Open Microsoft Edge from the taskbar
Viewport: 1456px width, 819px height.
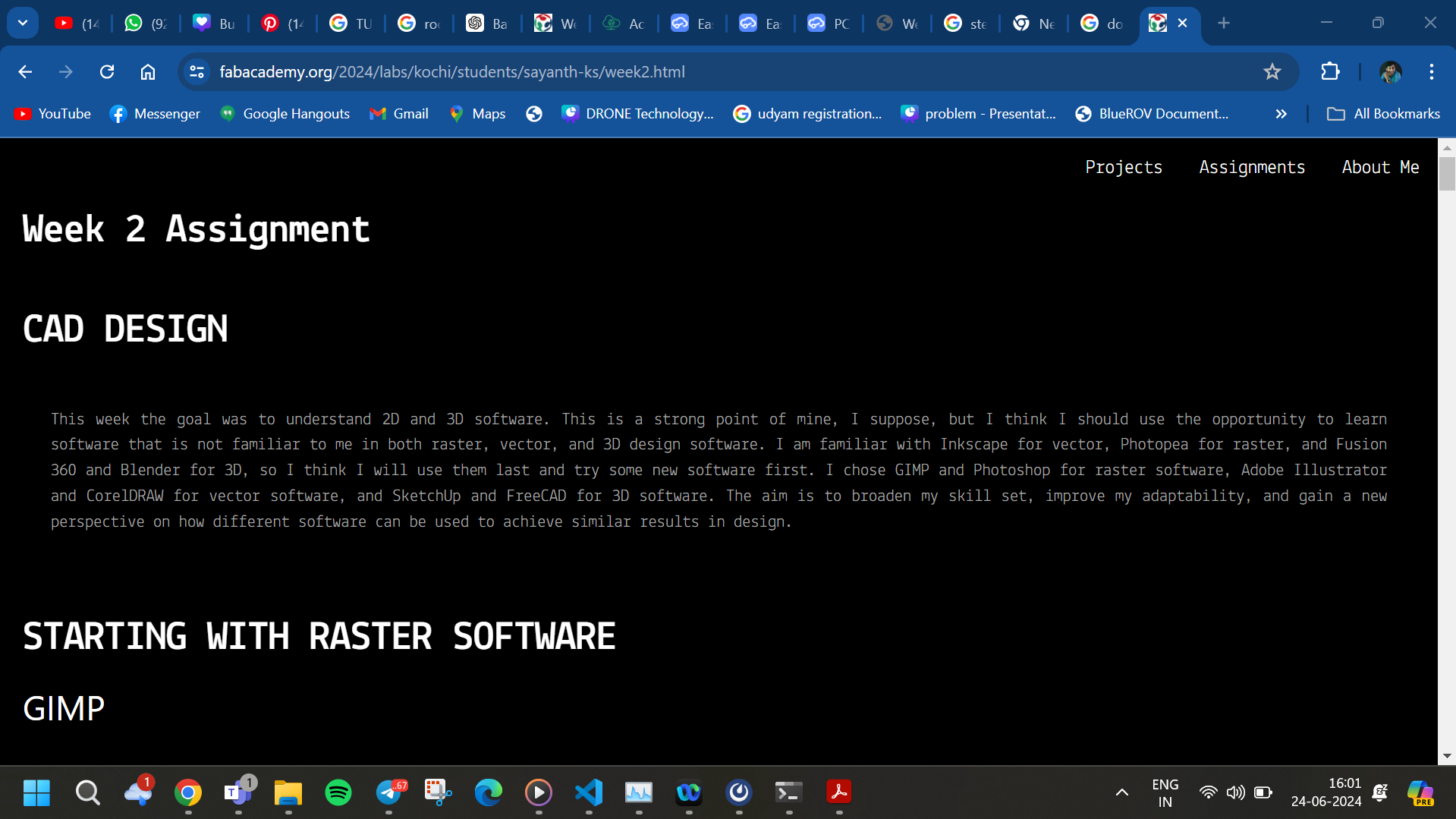pos(489,792)
